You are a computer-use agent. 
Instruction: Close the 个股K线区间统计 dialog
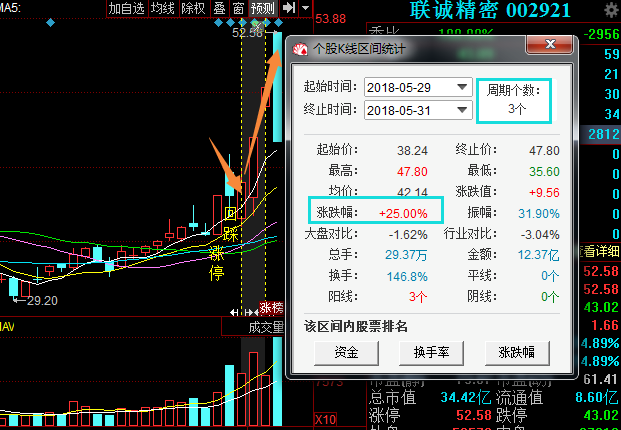[x=549, y=44]
